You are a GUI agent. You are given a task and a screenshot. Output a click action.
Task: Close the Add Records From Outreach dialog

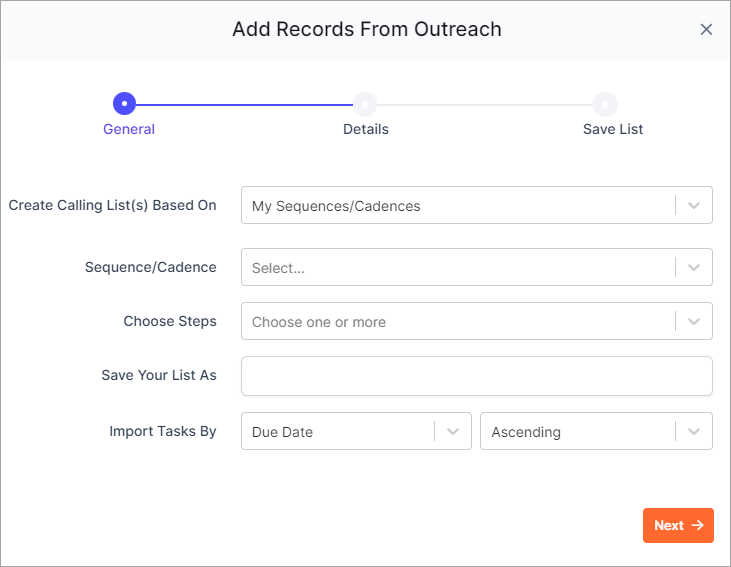[x=706, y=29]
